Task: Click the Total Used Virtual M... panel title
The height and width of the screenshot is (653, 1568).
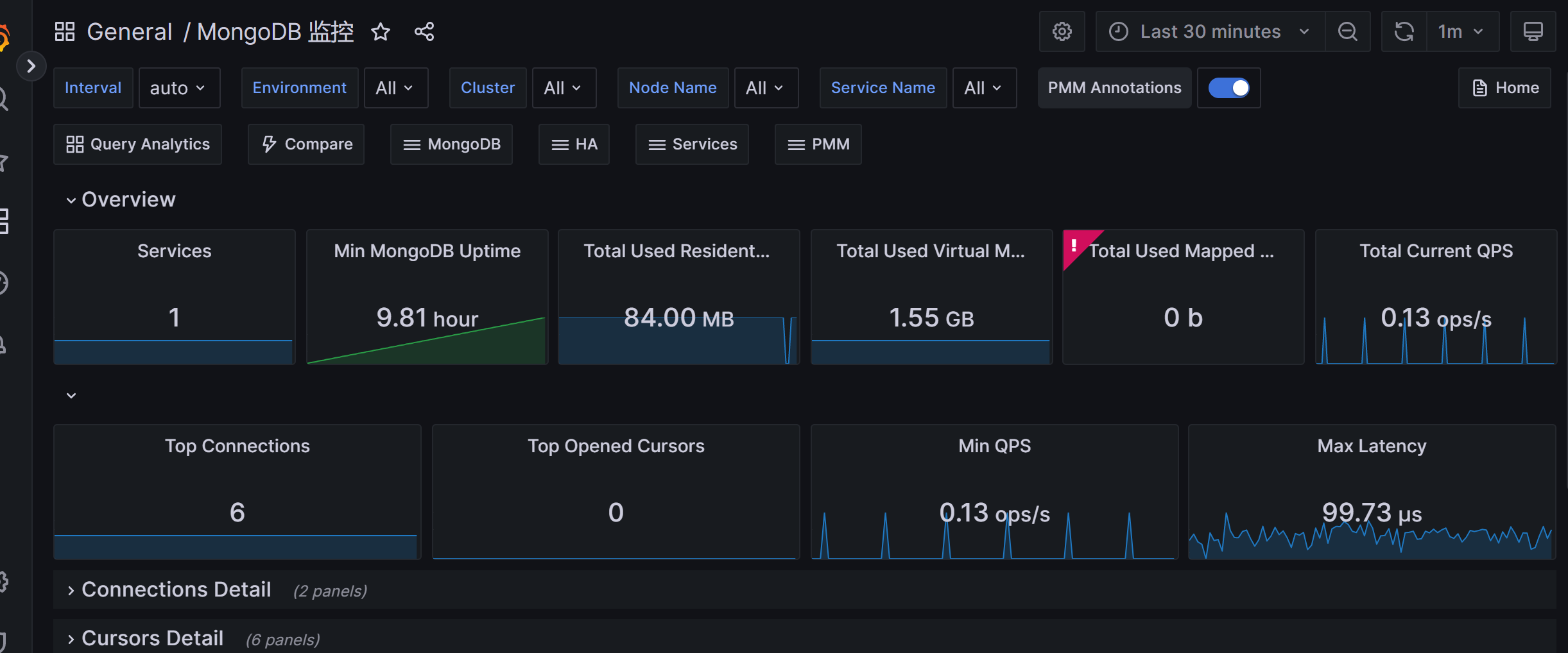Action: point(931,251)
